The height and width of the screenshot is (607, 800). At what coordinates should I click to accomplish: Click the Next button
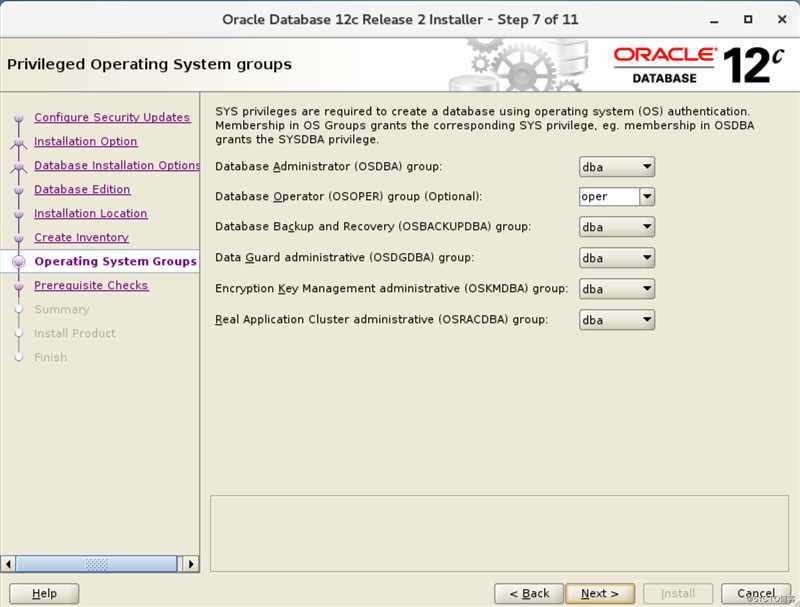tap(600, 593)
